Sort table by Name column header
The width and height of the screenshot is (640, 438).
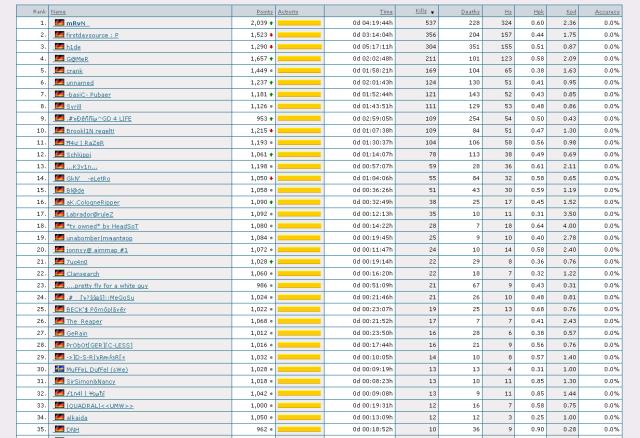tap(58, 11)
